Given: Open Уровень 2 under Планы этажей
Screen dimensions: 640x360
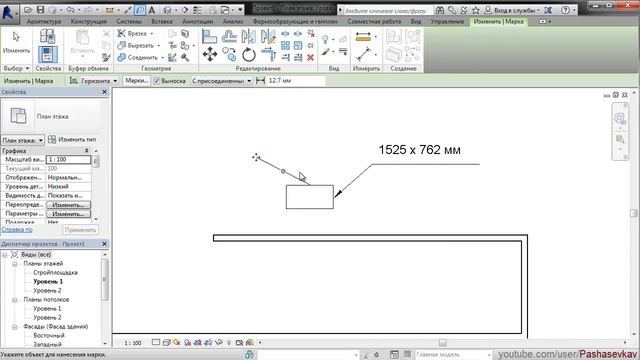Looking at the screenshot, I should 47,291.
